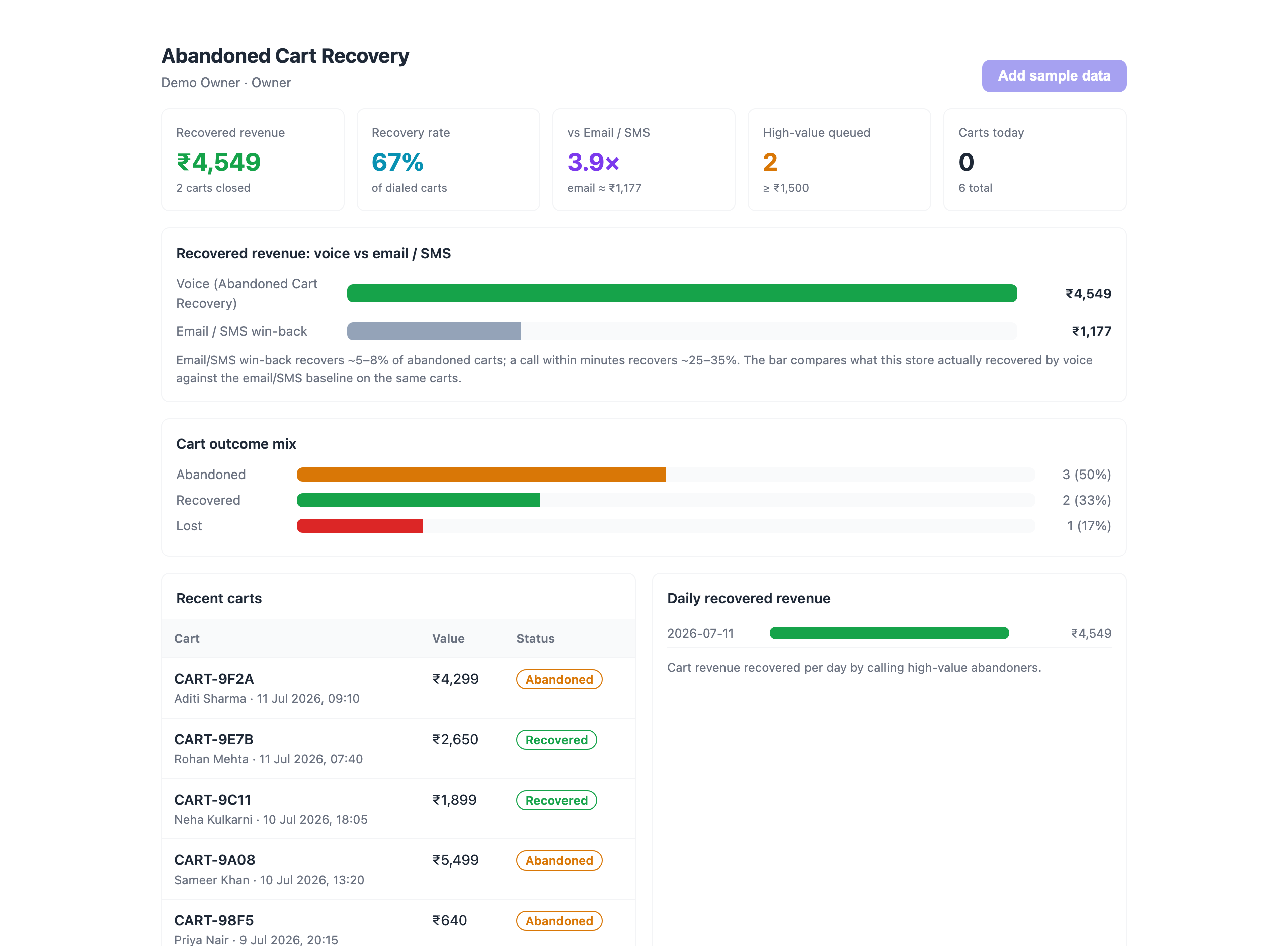Open cart CART-9E7B

(x=213, y=739)
